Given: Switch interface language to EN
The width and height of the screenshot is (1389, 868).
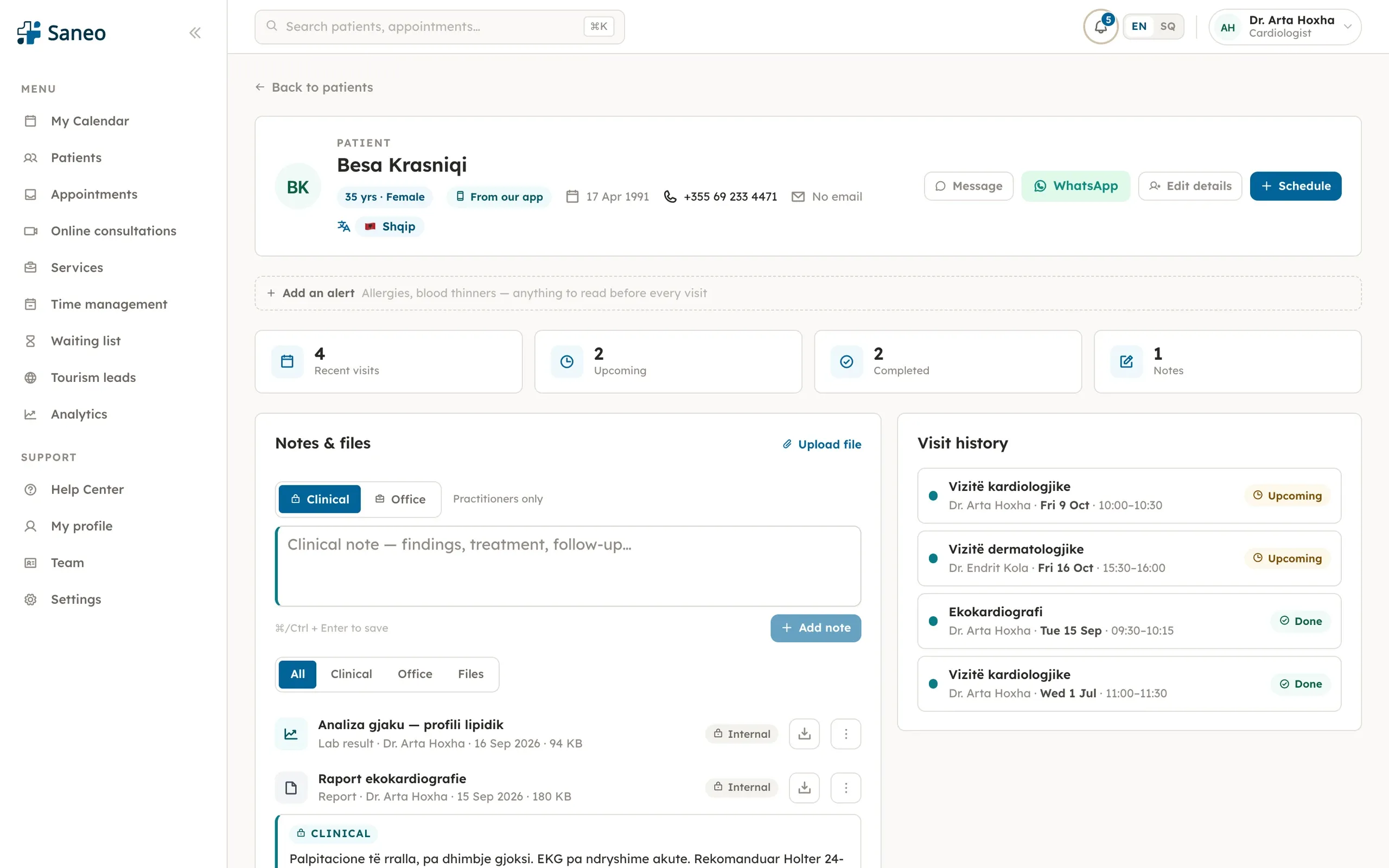Looking at the screenshot, I should 1139,27.
